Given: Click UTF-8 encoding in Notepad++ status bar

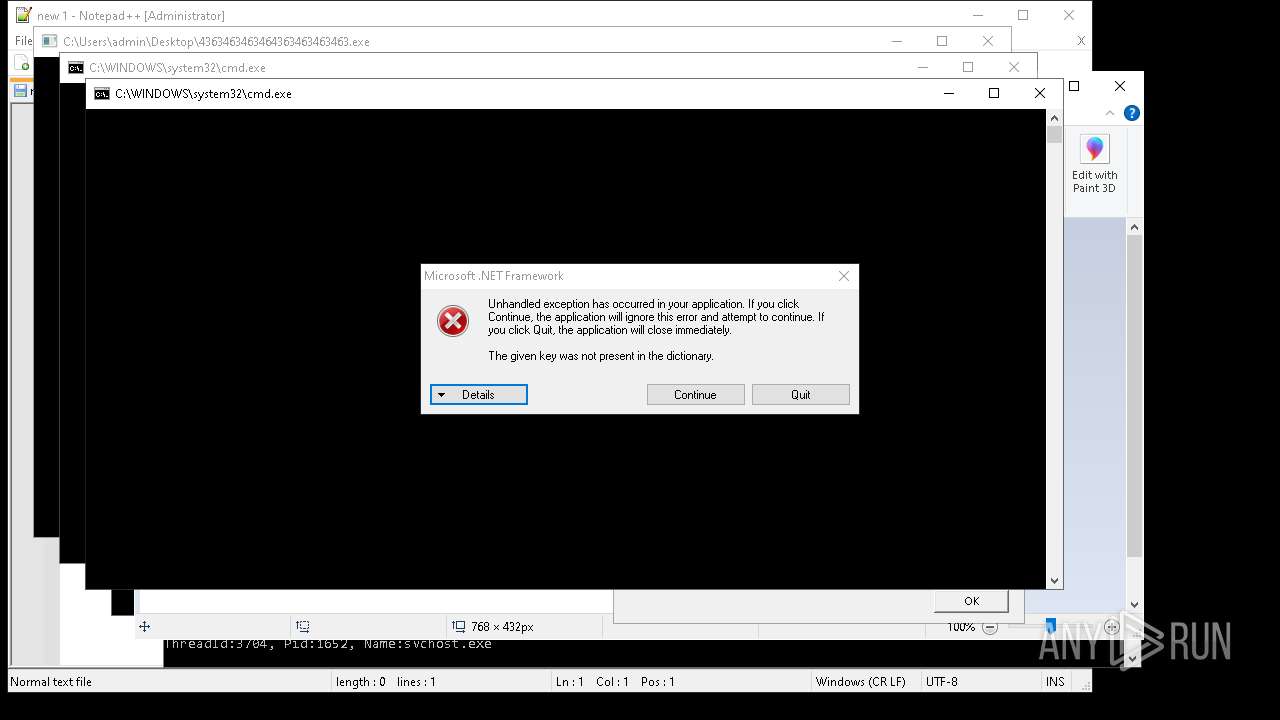Looking at the screenshot, I should [942, 682].
